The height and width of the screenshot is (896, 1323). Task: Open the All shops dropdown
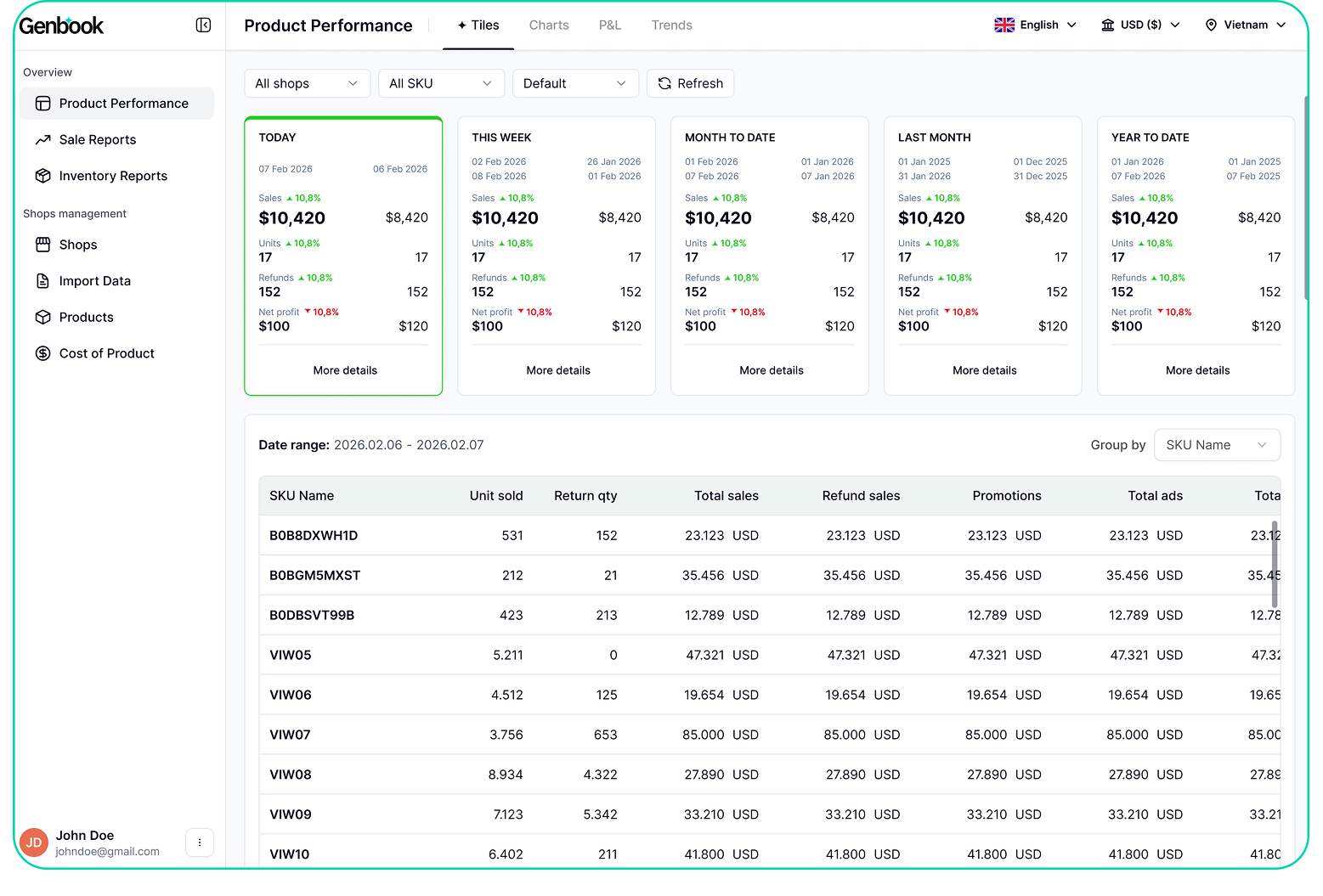tap(308, 83)
